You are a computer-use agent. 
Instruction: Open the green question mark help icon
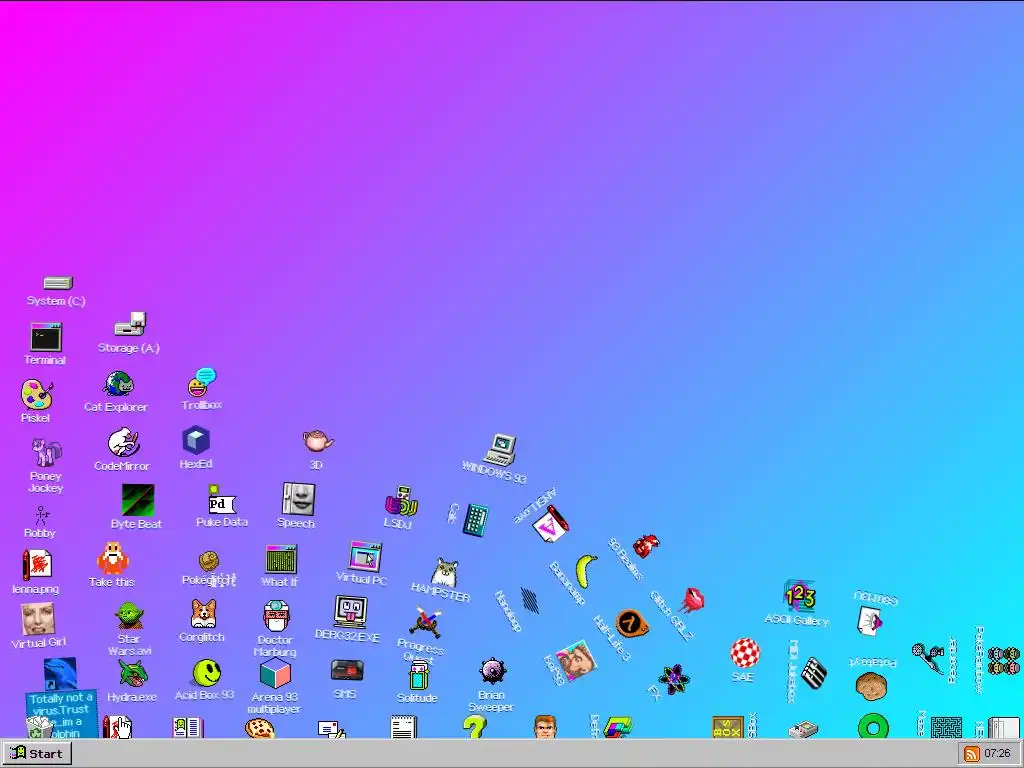coord(475,727)
